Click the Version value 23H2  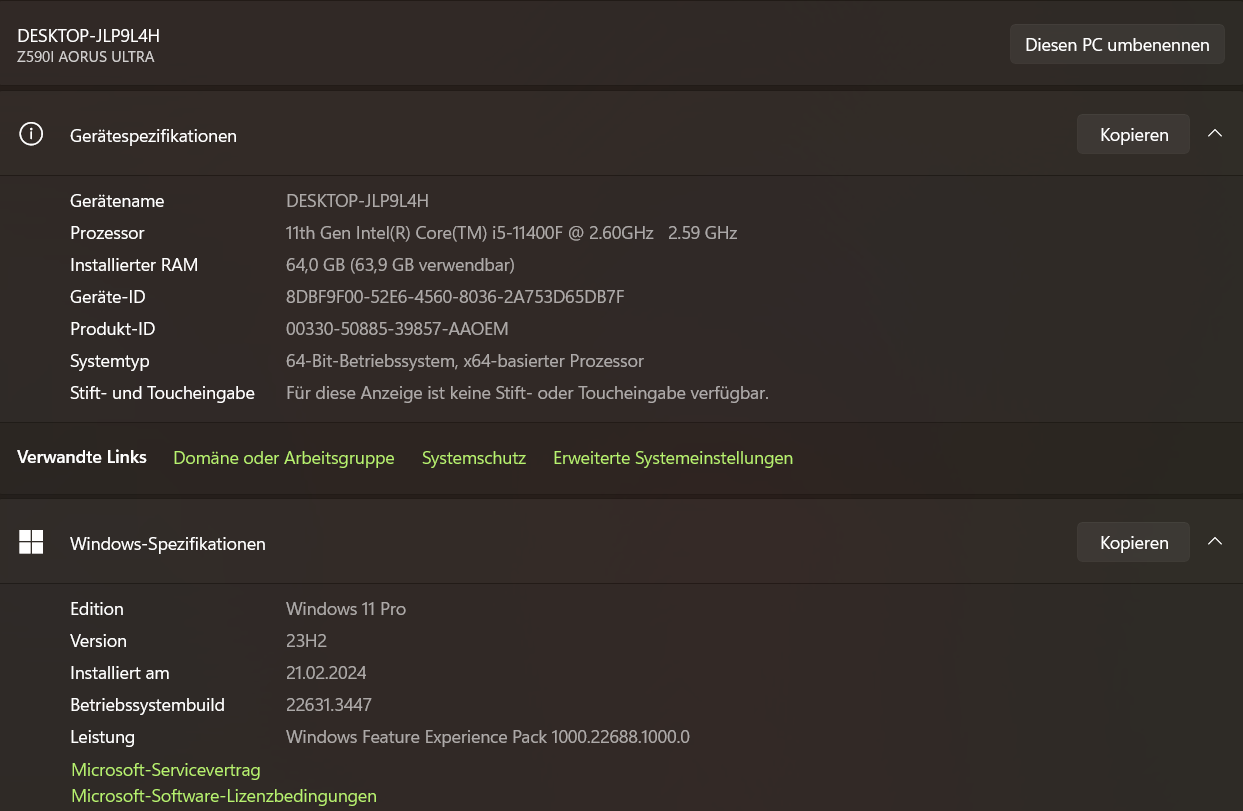306,641
